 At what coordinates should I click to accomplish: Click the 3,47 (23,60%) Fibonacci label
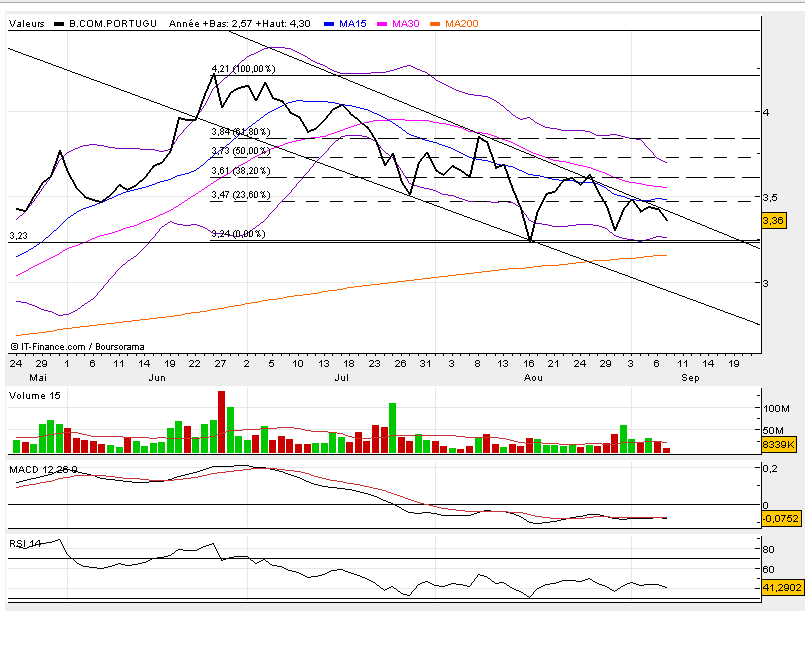coord(241,195)
